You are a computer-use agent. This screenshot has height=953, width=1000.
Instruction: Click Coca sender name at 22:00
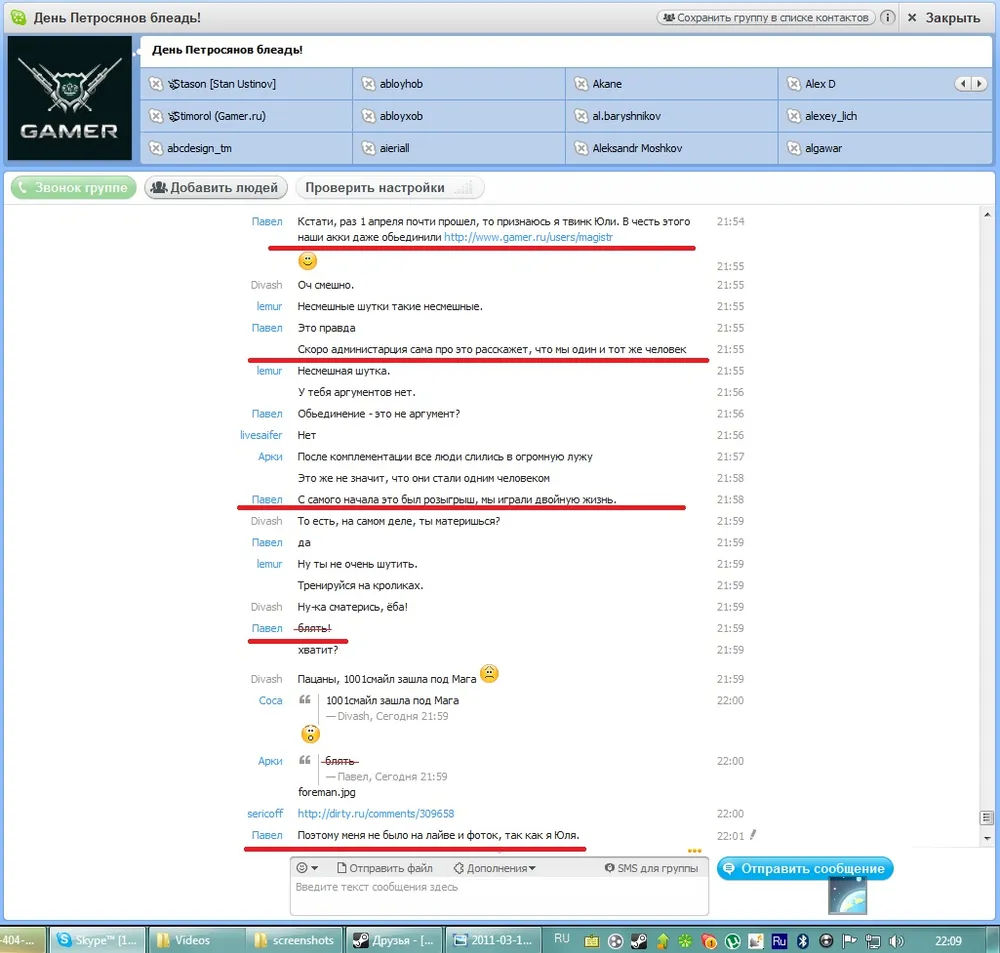click(x=270, y=700)
